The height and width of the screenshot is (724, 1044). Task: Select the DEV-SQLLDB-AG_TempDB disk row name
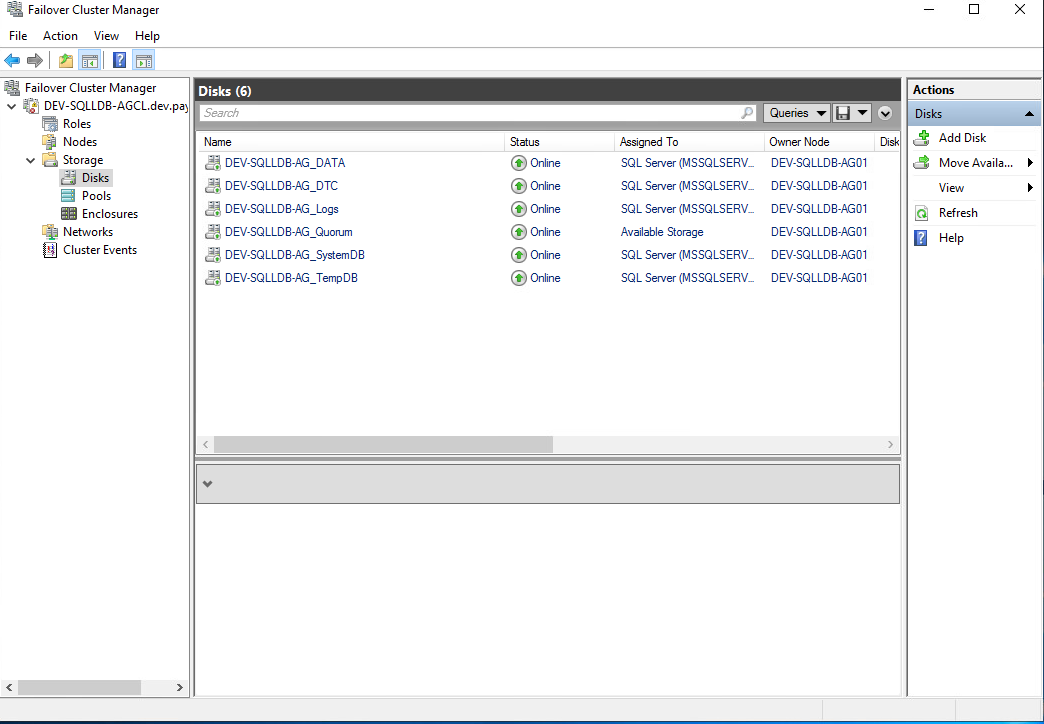291,278
